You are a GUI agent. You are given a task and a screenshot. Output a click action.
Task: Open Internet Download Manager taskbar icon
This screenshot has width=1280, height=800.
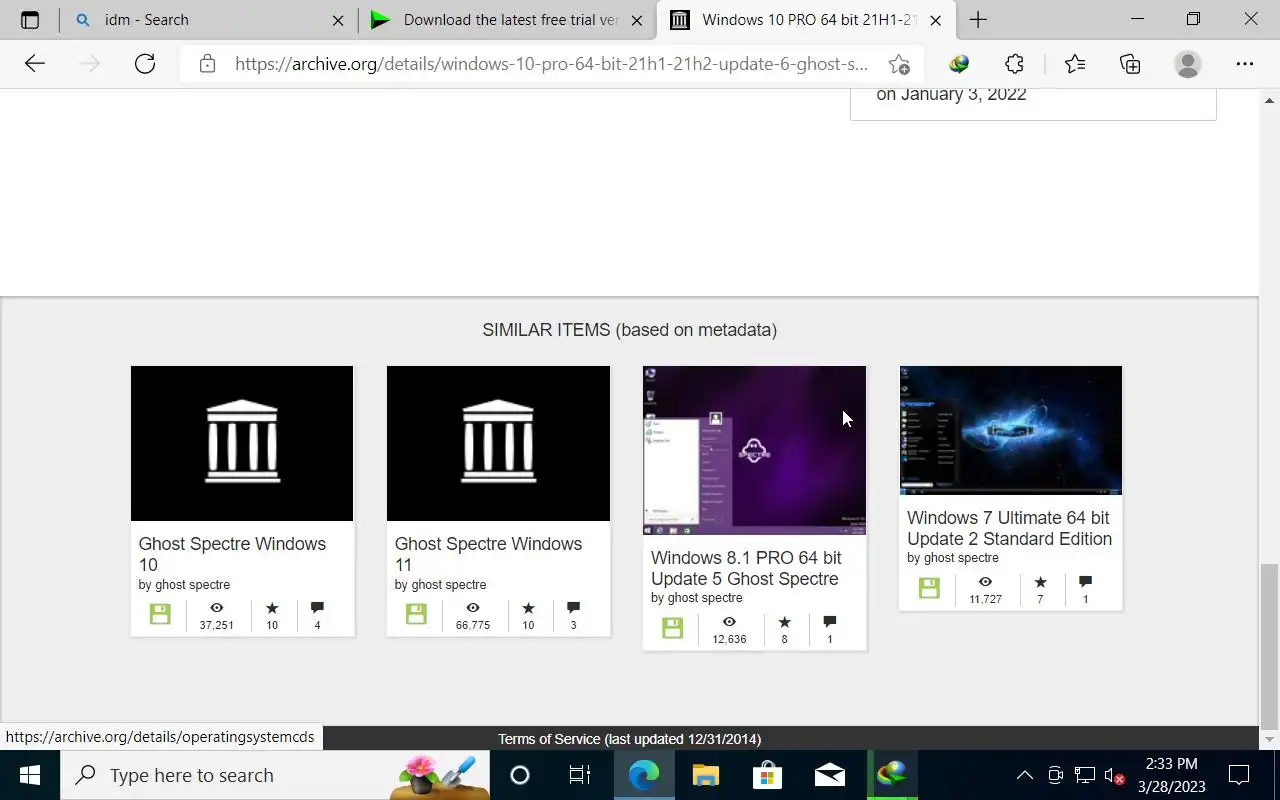point(892,775)
